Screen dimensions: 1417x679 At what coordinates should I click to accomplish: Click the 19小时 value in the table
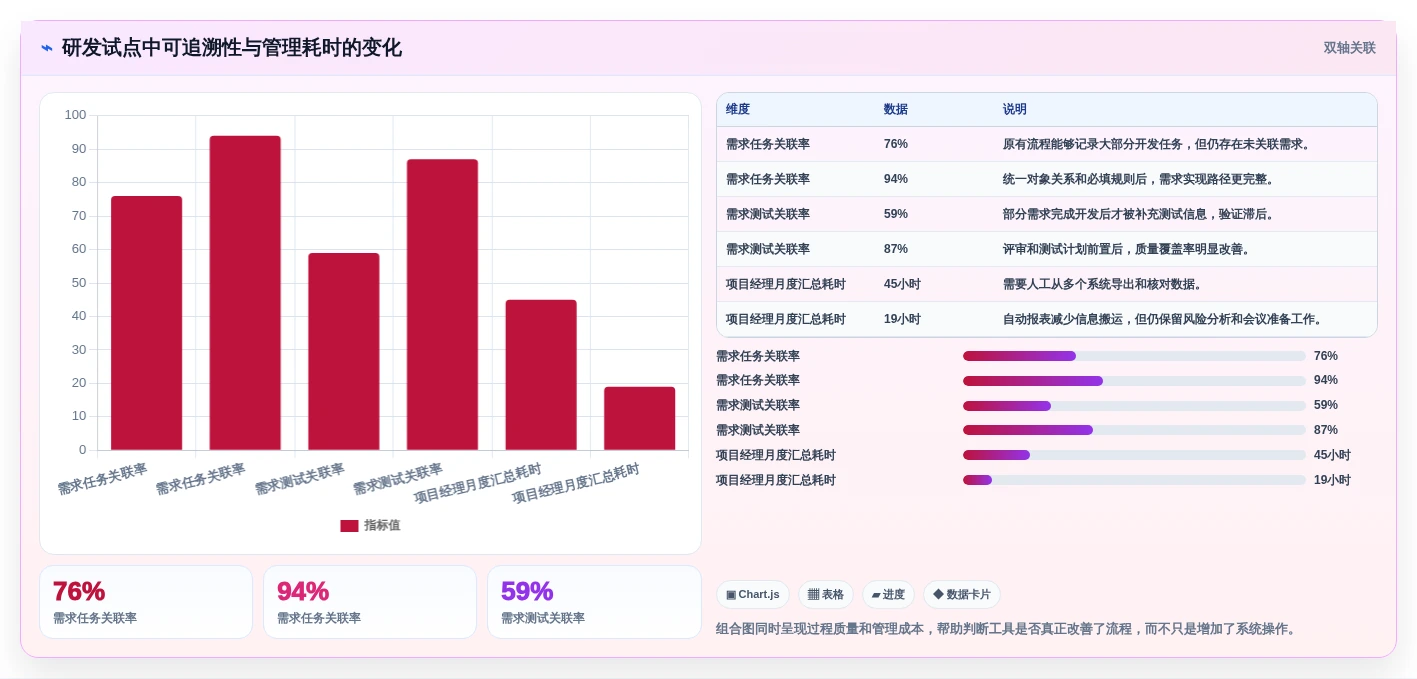[x=902, y=320]
